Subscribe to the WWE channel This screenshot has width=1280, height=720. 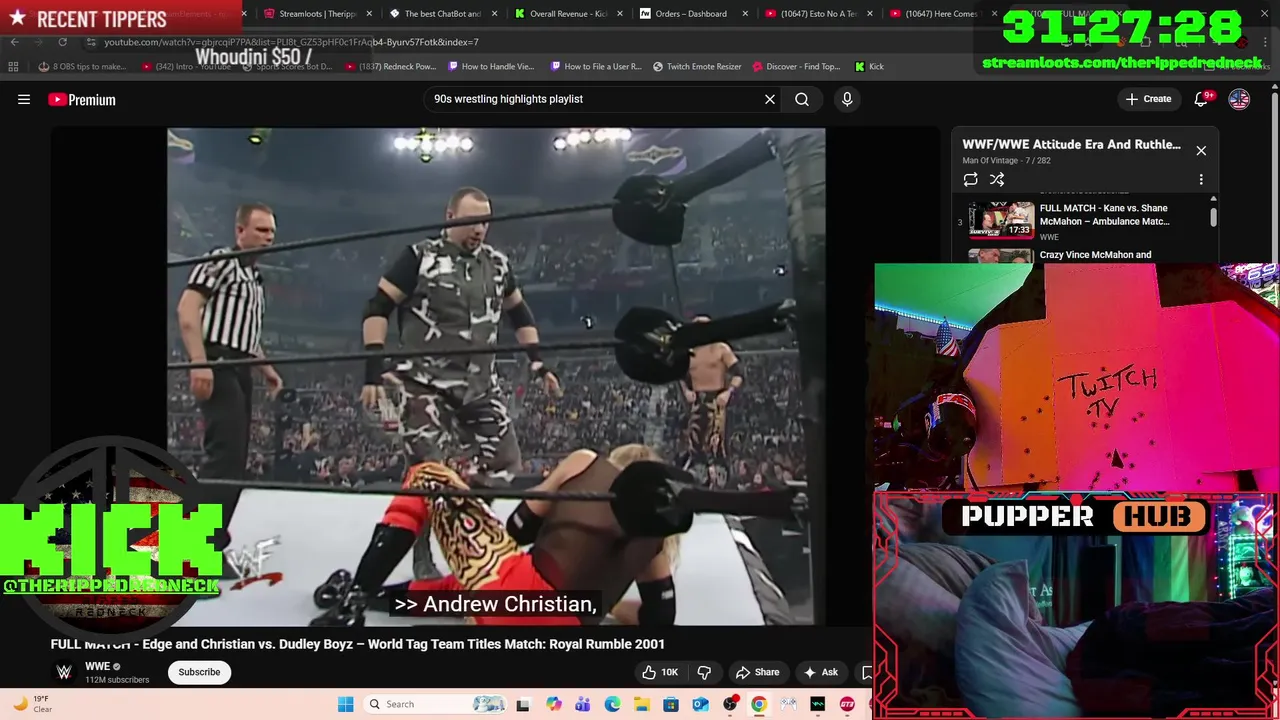tap(199, 672)
